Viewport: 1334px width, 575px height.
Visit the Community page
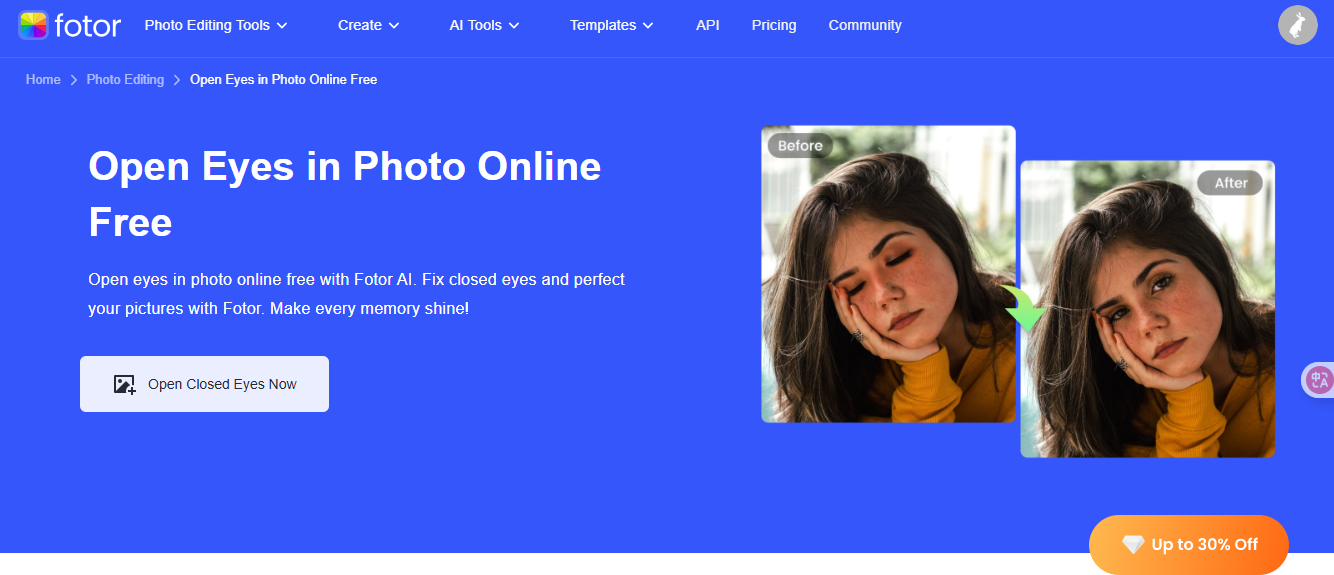[x=865, y=25]
